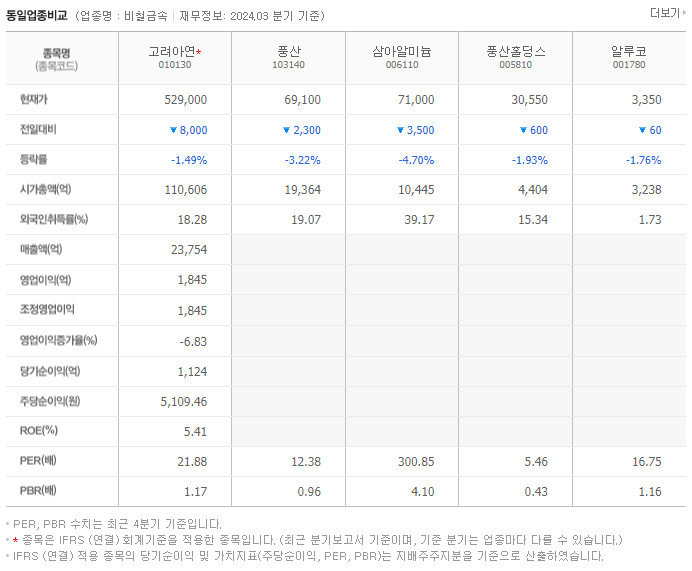Click the 영업이익증가율(%) row label
The image size is (692, 571).
(59, 340)
